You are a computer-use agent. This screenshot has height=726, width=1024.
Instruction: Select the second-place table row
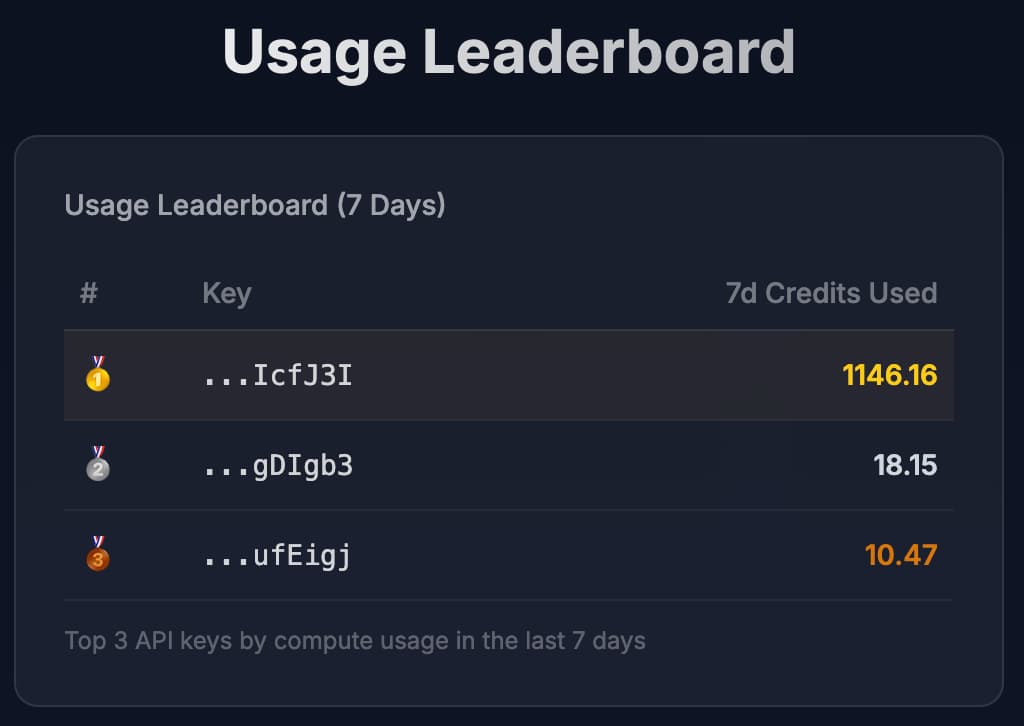tap(560, 466)
